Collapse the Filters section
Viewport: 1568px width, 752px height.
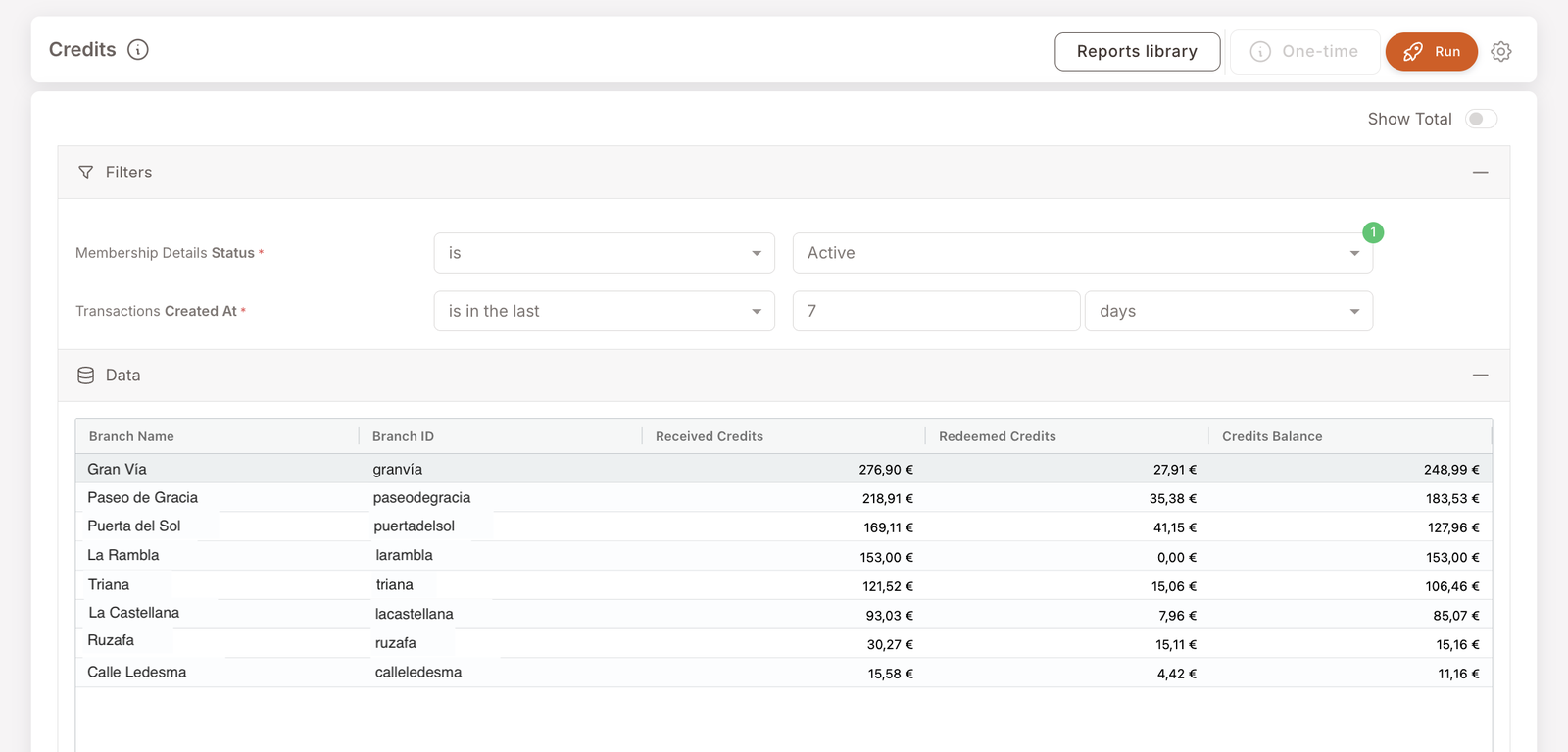tap(1480, 173)
